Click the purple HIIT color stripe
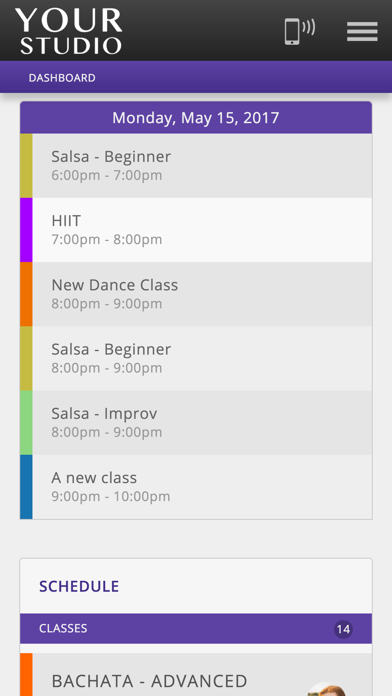Viewport: 392px width, 696px height. coord(26,230)
